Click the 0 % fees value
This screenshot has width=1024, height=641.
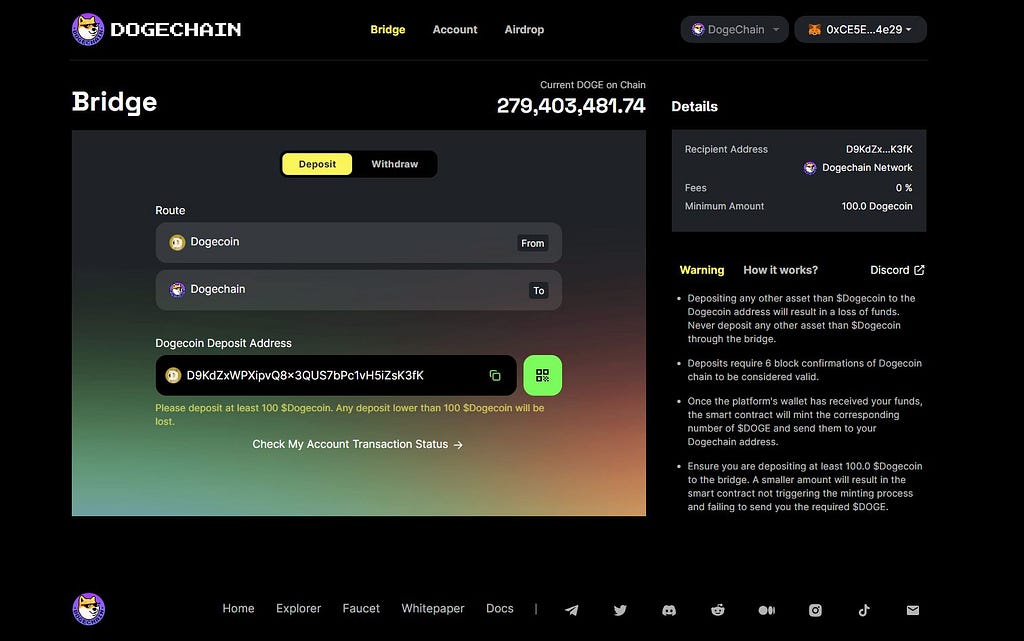904,187
